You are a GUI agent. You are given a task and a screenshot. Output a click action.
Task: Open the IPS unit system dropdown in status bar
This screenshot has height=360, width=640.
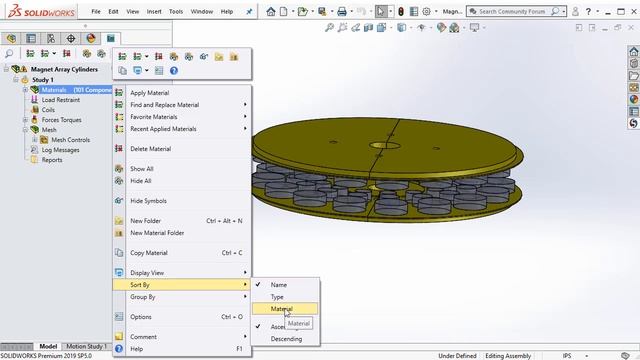coord(586,356)
